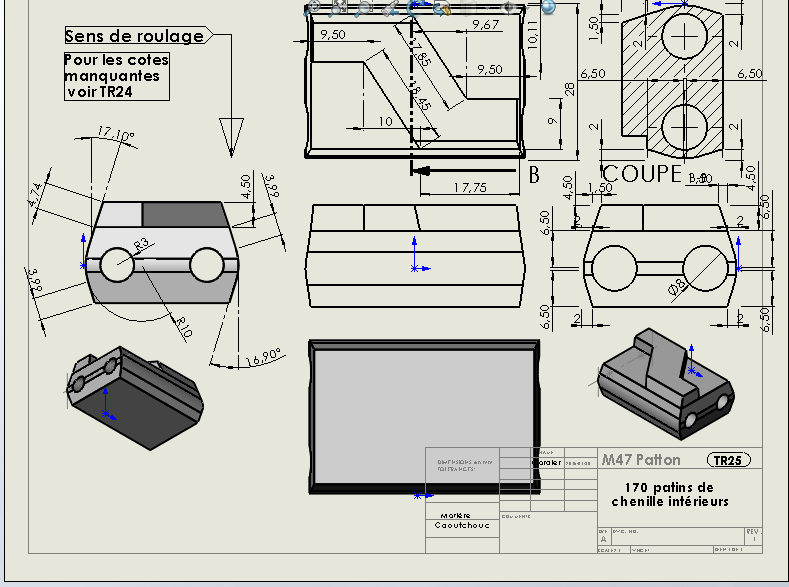The width and height of the screenshot is (789, 587).
Task: Select the 'Matière' title block label
Action: [455, 516]
